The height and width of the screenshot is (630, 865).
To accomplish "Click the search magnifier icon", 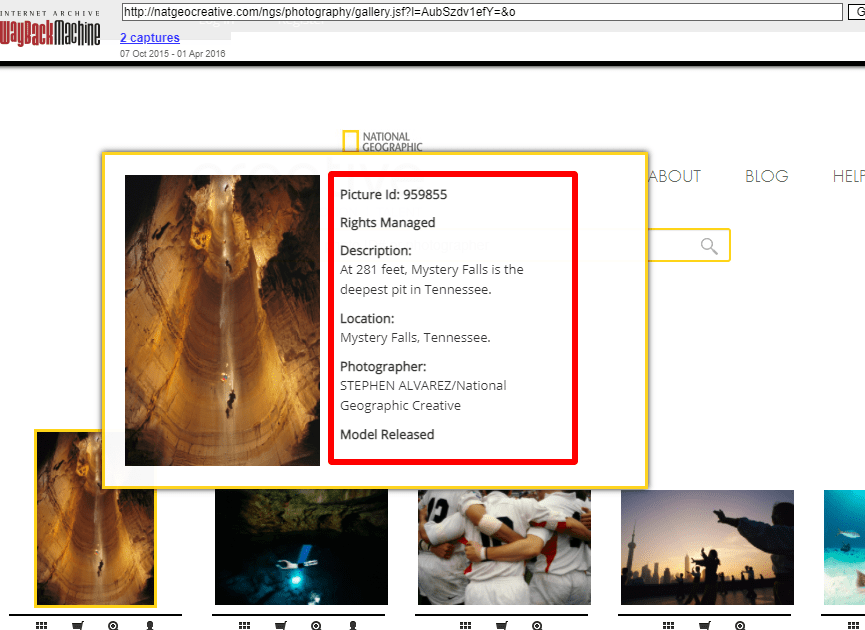I will pyautogui.click(x=709, y=246).
